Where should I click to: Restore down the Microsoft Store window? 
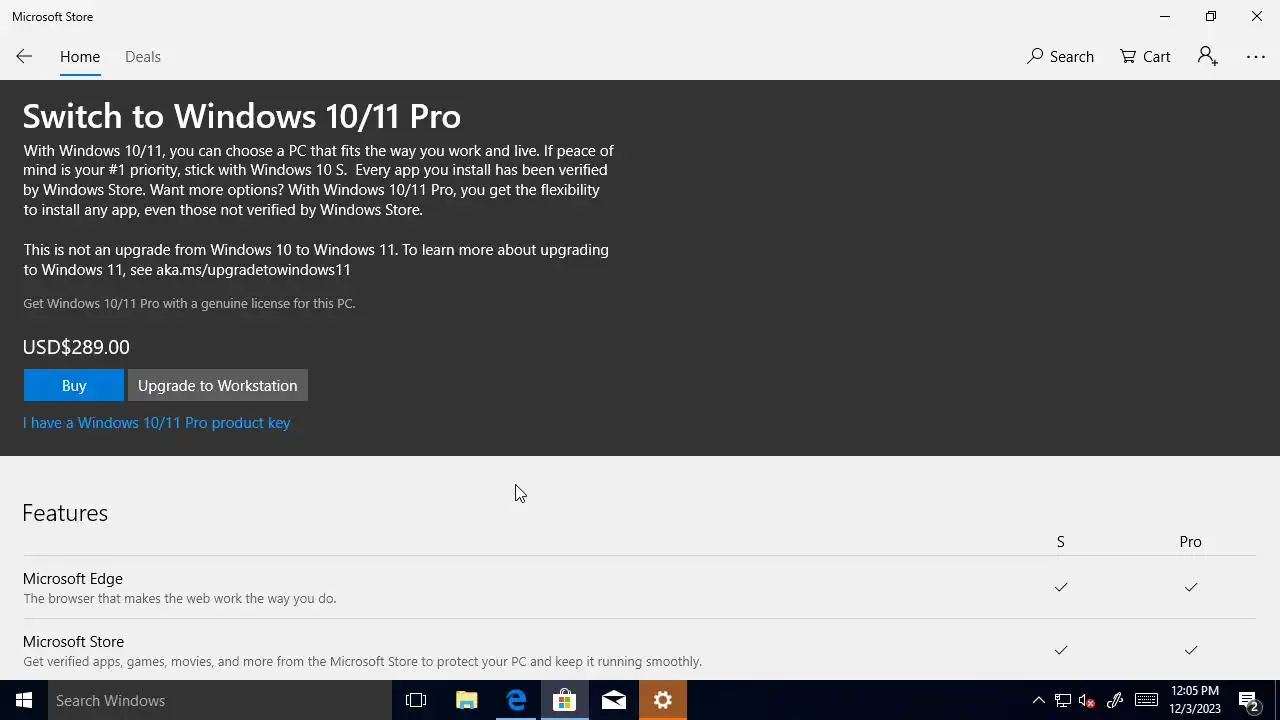1211,17
